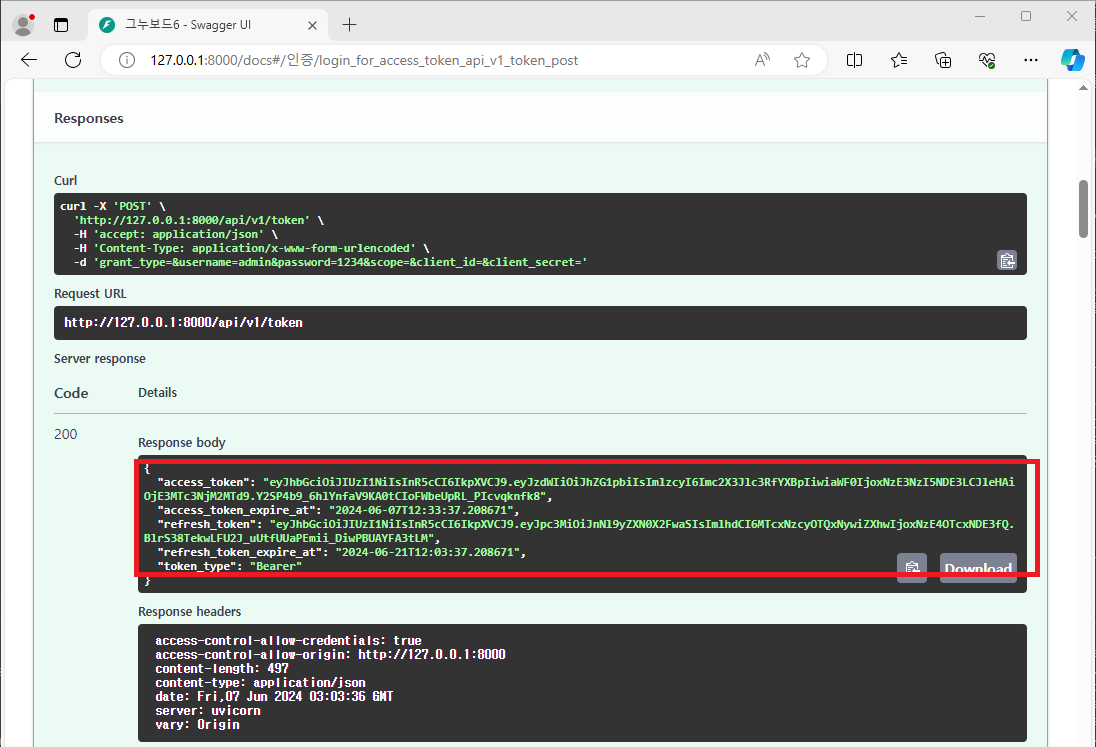
Task: Open a new browser tab
Action: pos(349,24)
